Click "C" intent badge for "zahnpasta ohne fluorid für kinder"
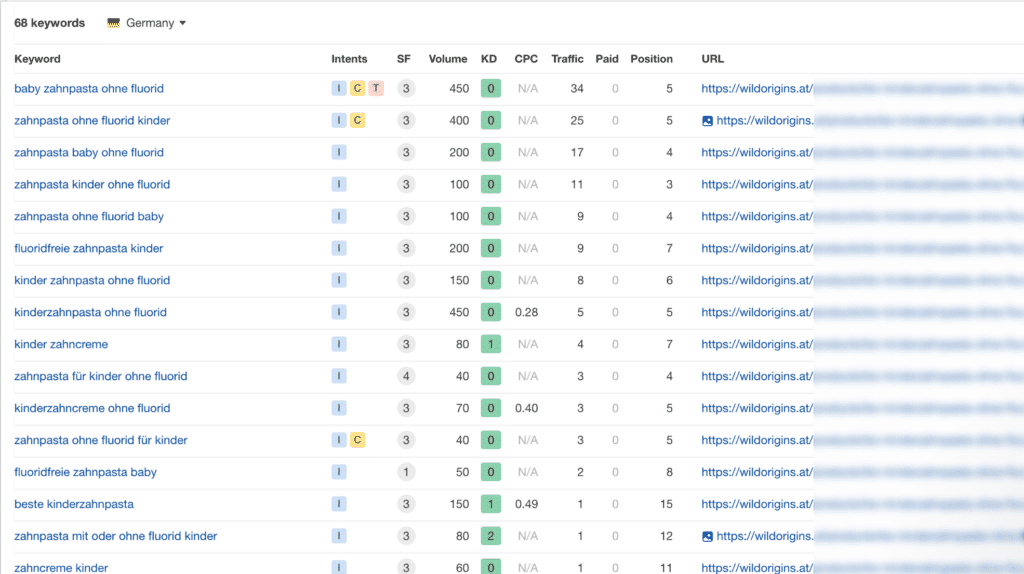Image resolution: width=1024 pixels, height=574 pixels. [357, 441]
